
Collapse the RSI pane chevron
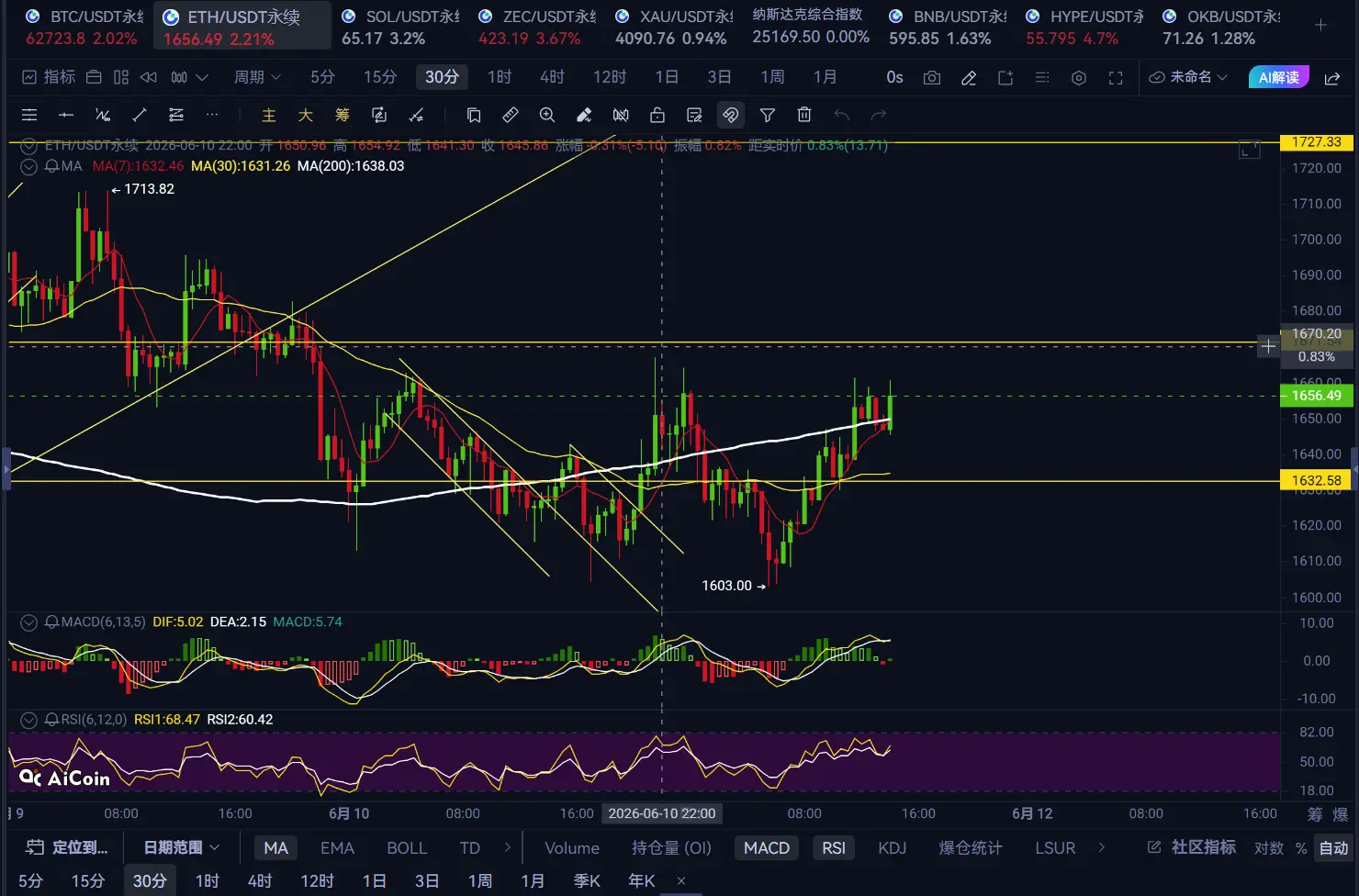[28, 720]
